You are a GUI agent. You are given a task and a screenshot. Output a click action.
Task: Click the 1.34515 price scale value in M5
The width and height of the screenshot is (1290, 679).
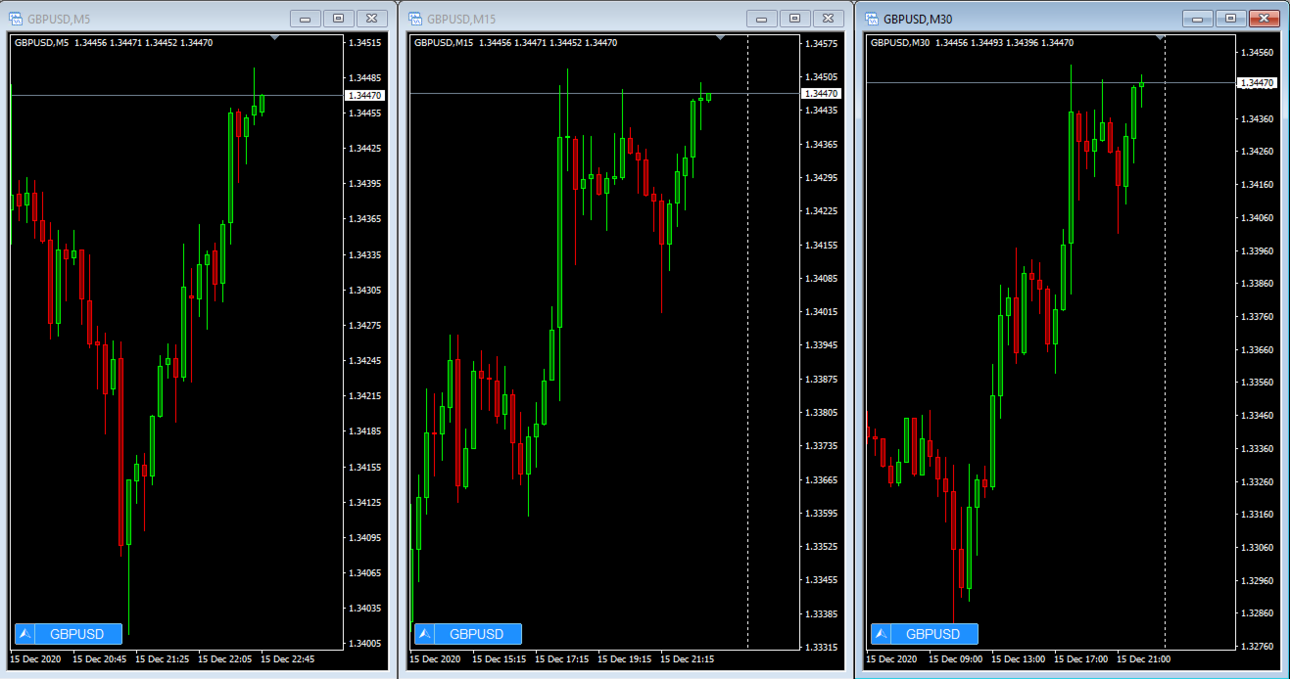coord(365,43)
